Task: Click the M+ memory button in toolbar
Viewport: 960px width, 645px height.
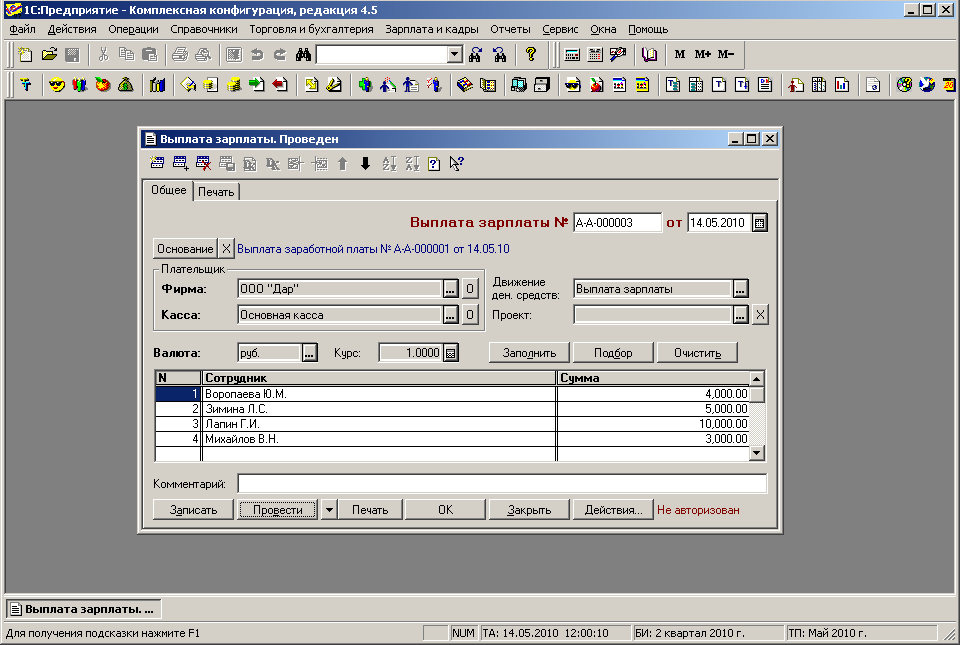Action: tap(702, 54)
